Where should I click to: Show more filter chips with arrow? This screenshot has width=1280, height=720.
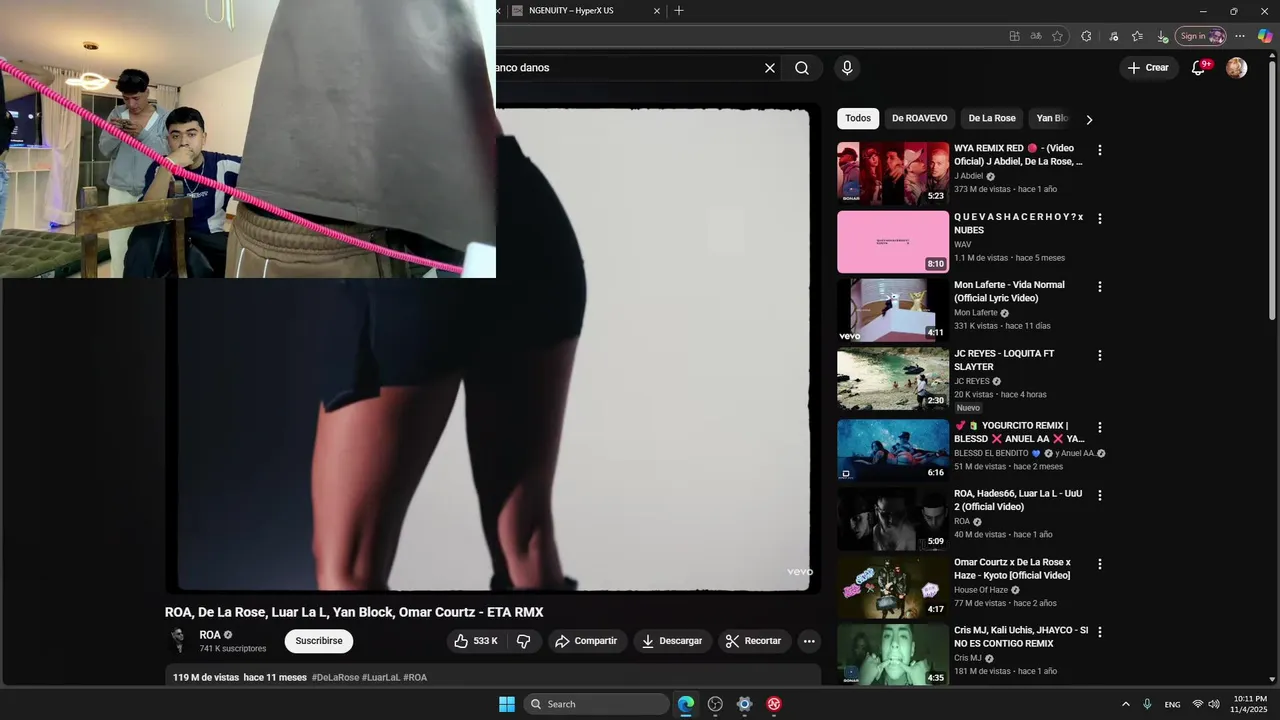pyautogui.click(x=1089, y=119)
